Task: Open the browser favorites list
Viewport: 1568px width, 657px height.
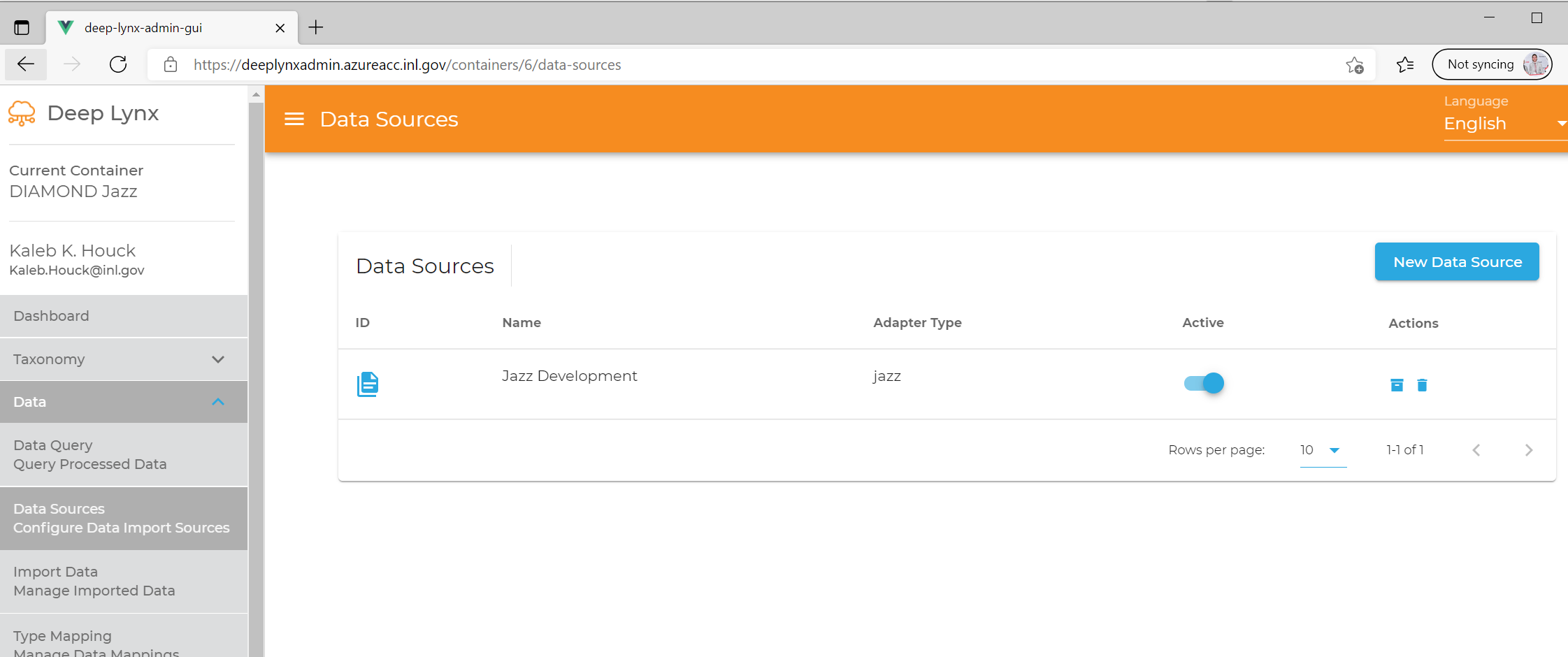Action: pos(1405,65)
